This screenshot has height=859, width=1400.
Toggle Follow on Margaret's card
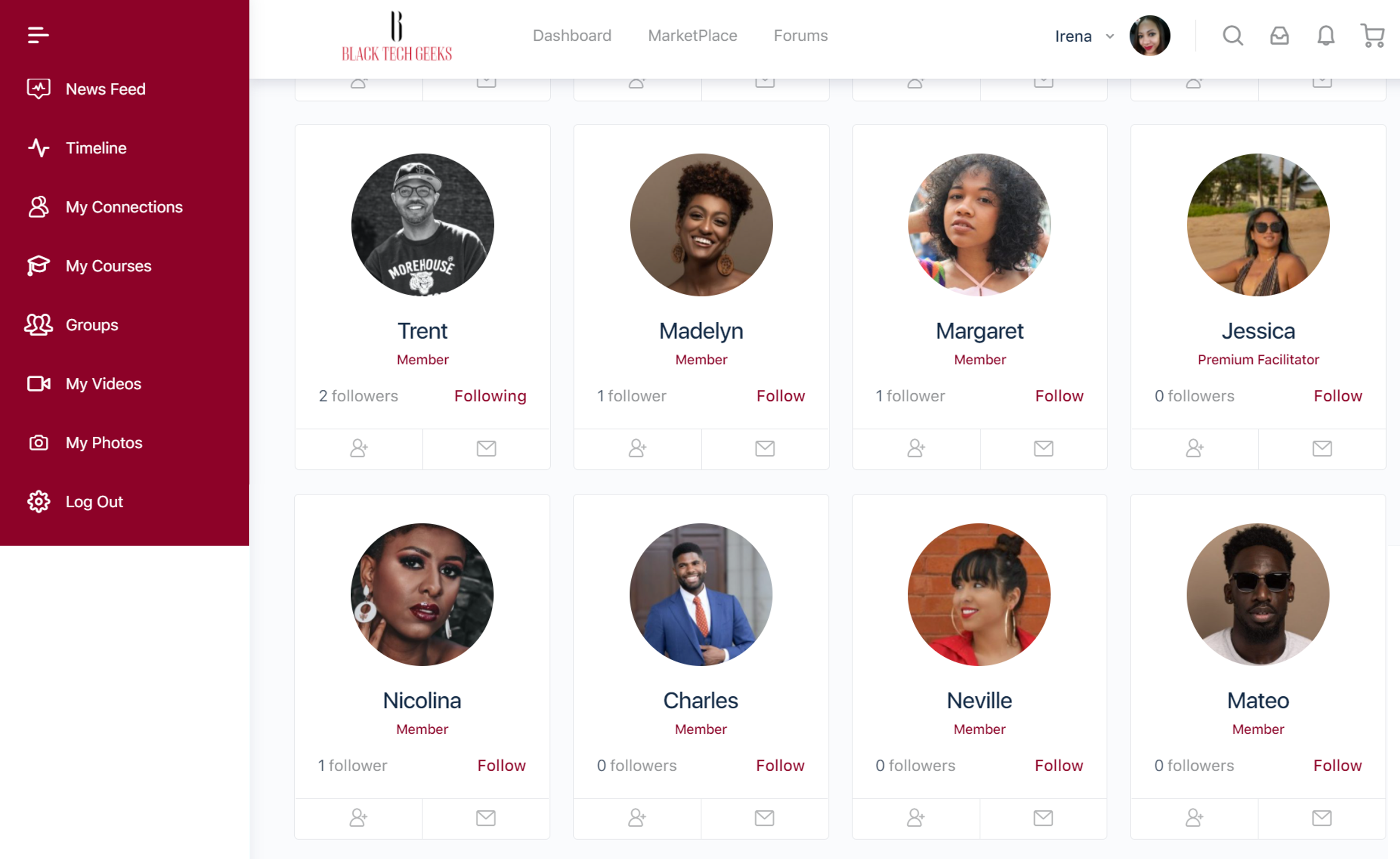point(1059,395)
